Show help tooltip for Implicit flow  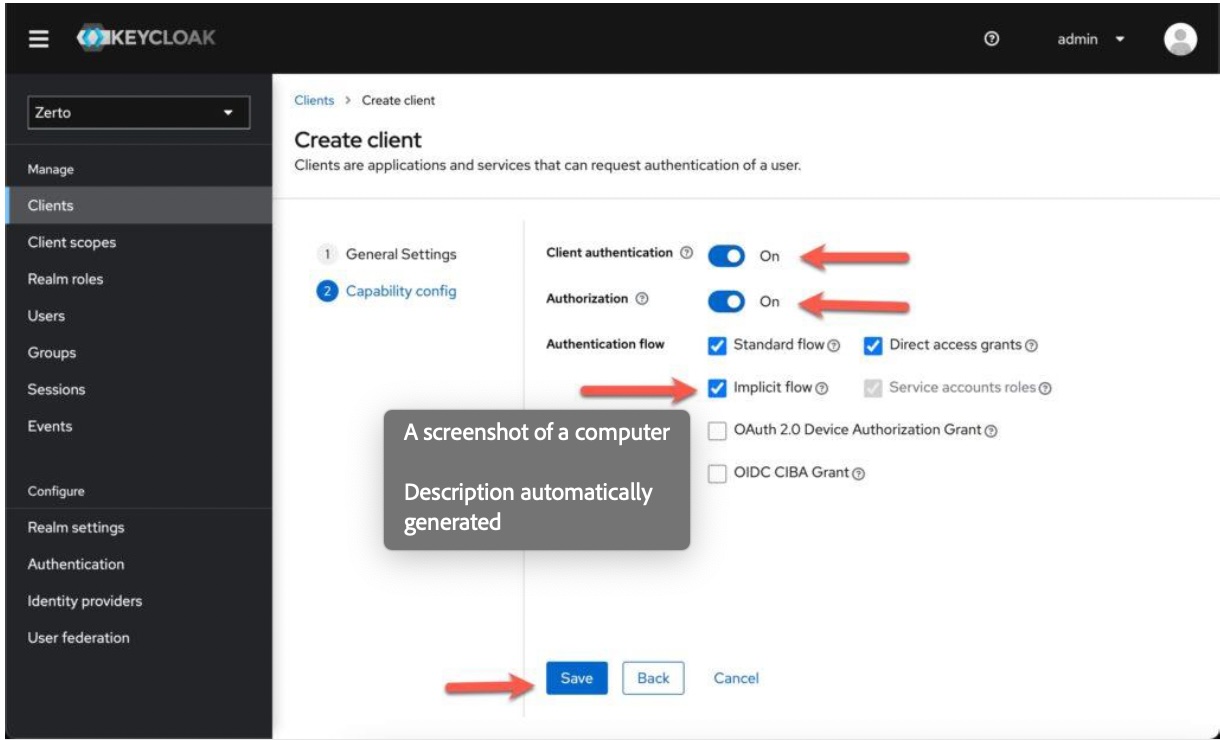point(821,388)
